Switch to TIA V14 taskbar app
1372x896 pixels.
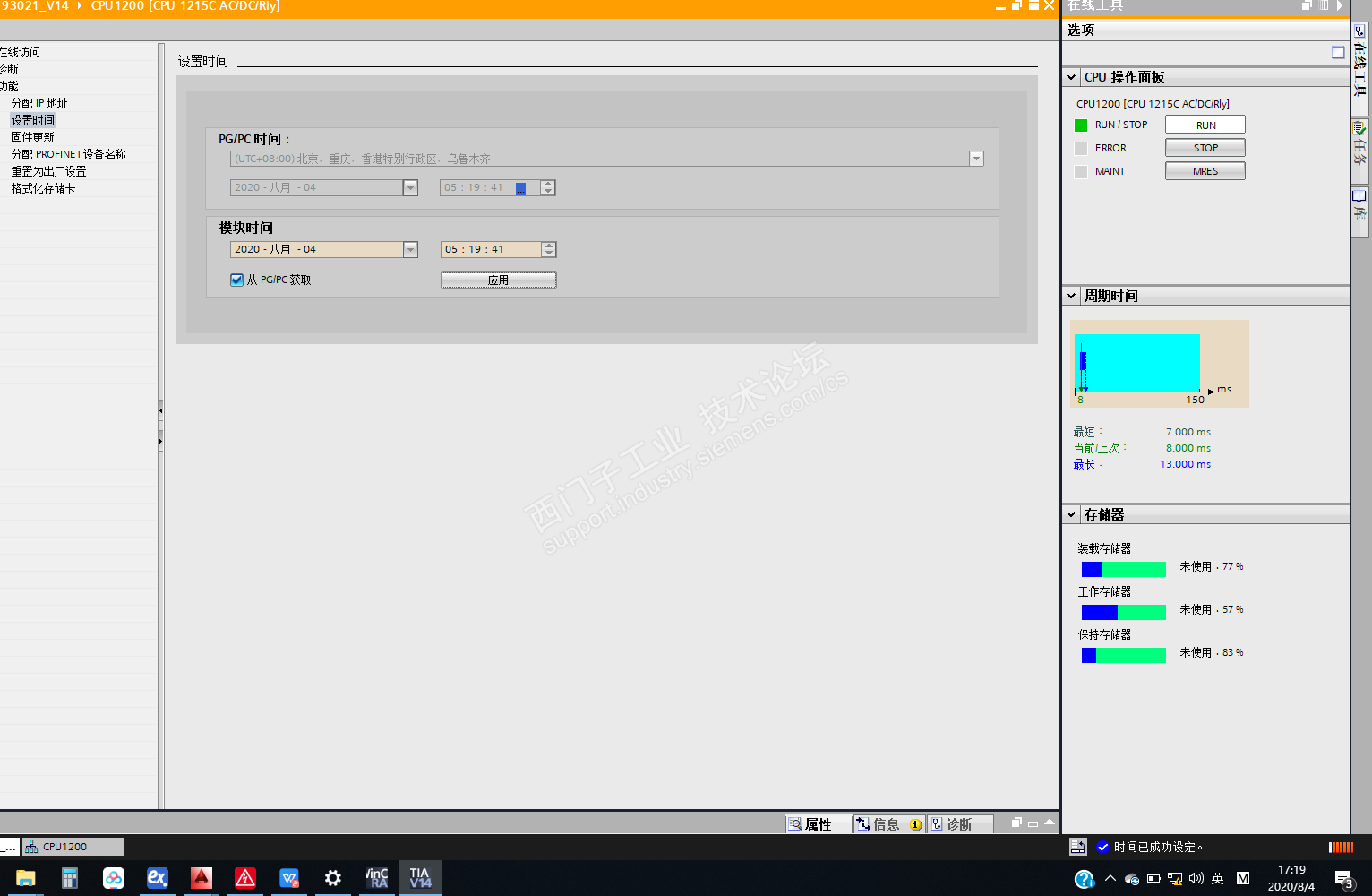tap(420, 878)
